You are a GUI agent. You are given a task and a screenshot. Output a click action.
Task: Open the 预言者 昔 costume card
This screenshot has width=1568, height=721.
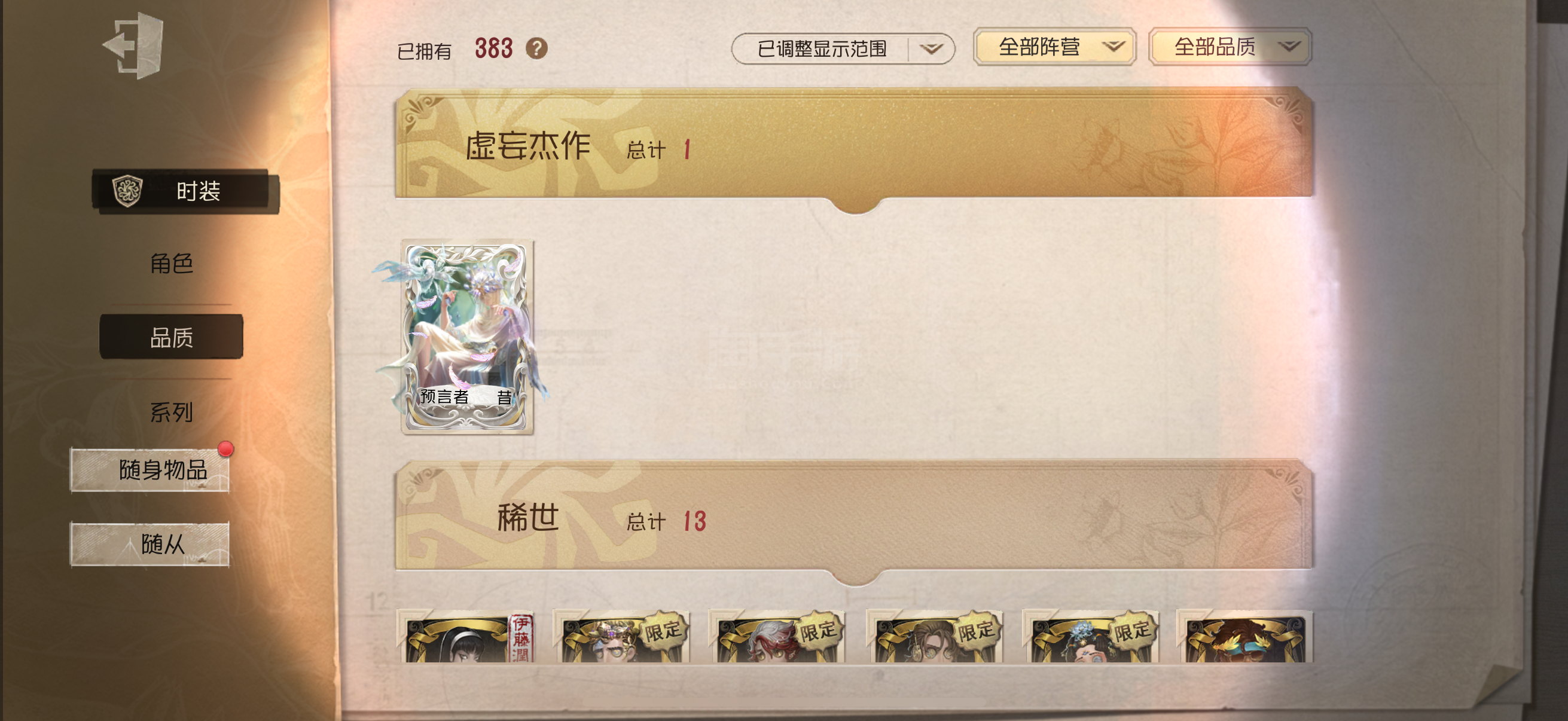(467, 337)
